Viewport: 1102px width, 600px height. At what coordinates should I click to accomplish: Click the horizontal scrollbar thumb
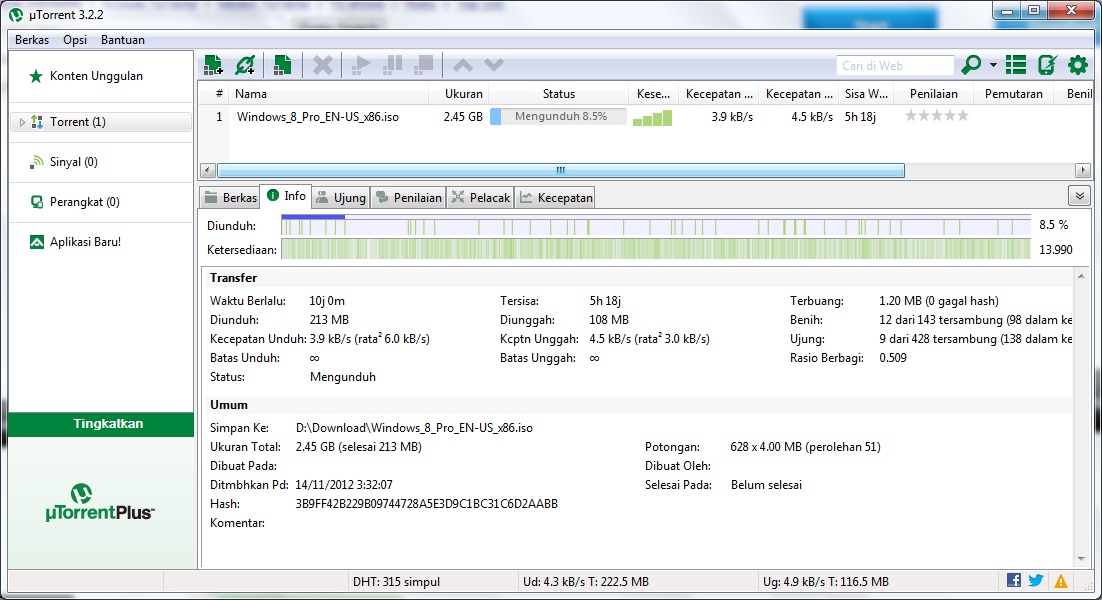(x=561, y=171)
